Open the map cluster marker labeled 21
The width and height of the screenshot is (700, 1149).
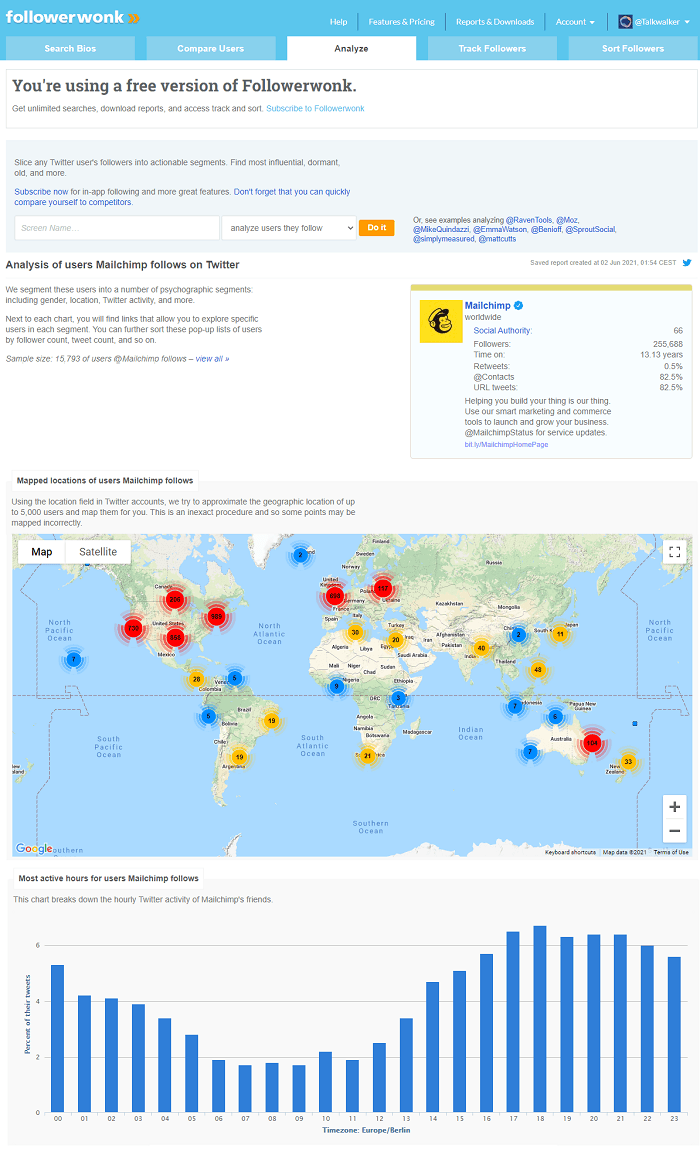point(367,755)
